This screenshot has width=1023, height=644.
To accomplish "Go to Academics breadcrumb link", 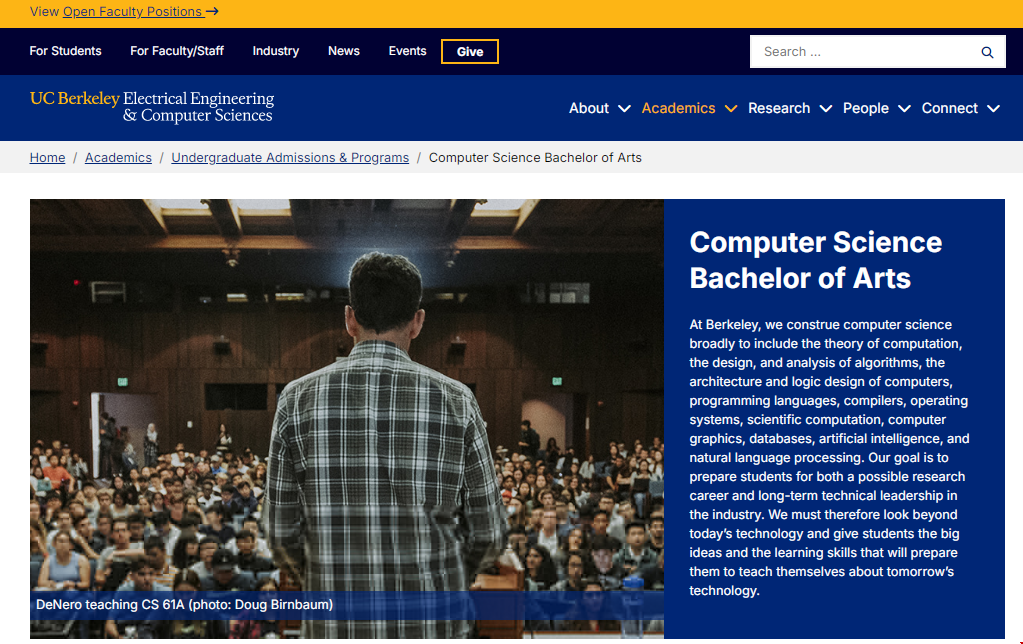I will (118, 158).
